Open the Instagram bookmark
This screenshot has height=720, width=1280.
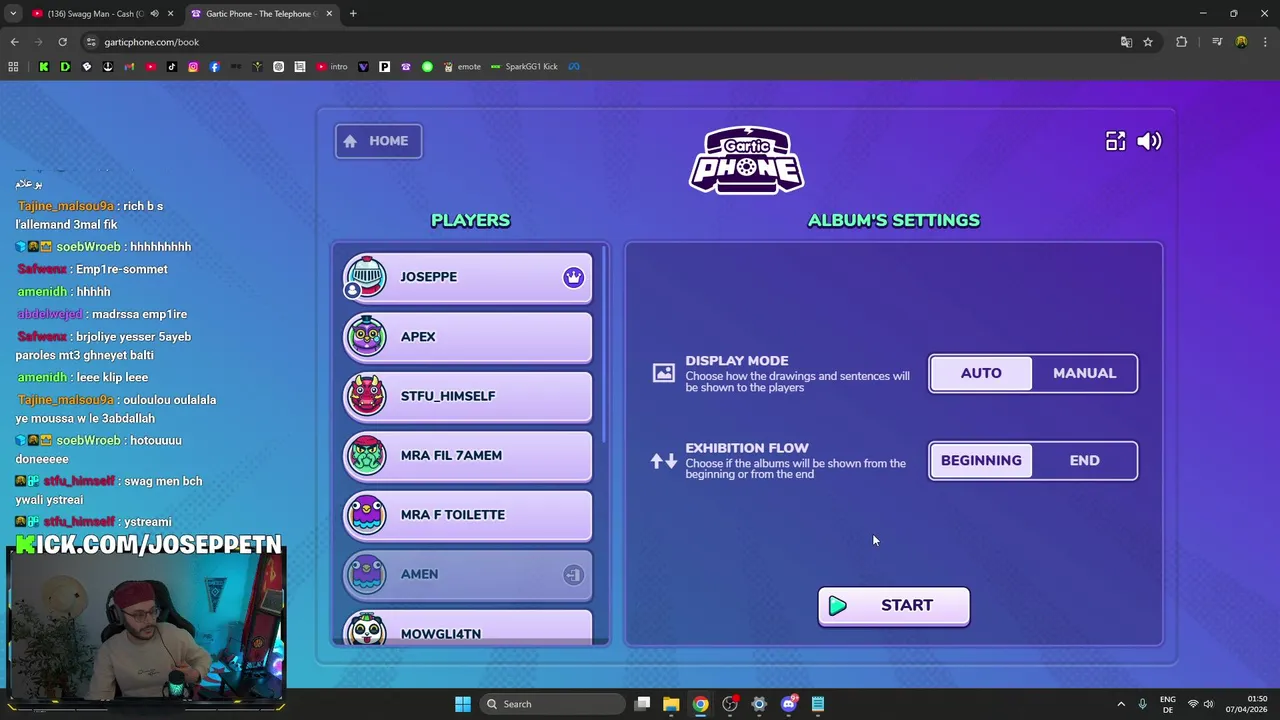[193, 67]
